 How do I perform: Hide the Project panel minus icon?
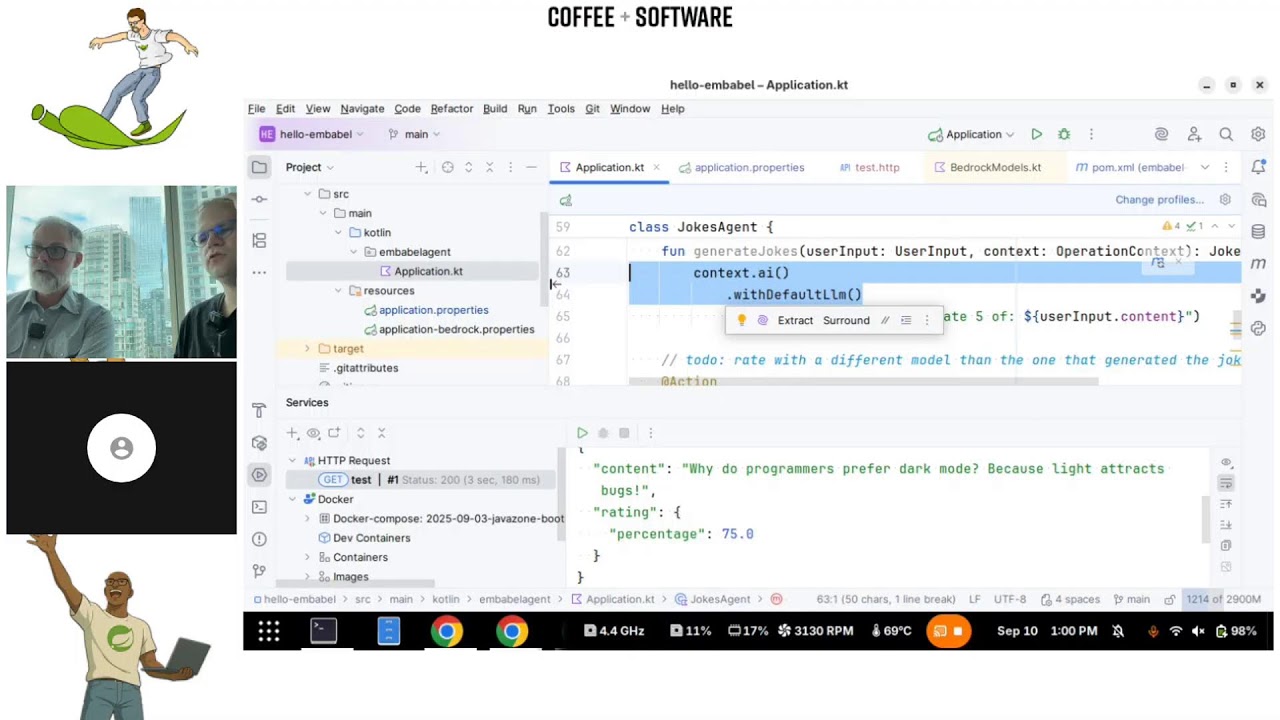coord(531,167)
